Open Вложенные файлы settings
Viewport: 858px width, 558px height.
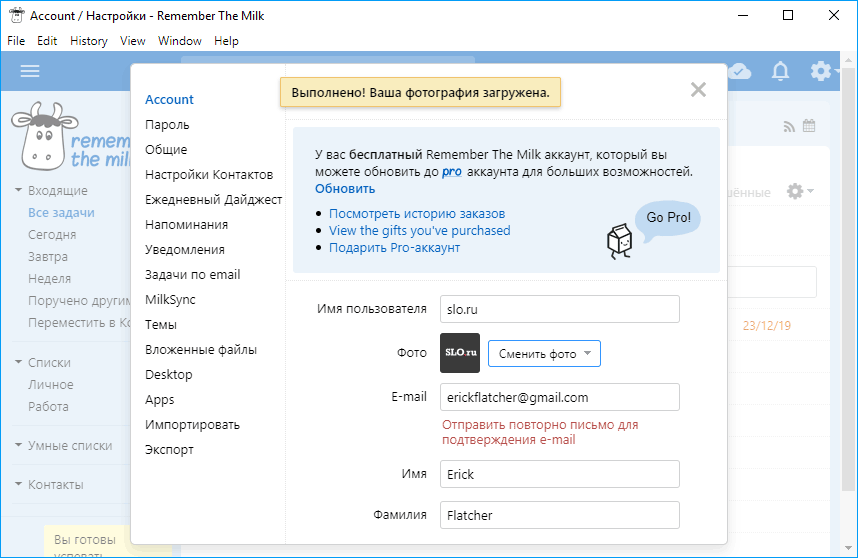[x=201, y=350]
